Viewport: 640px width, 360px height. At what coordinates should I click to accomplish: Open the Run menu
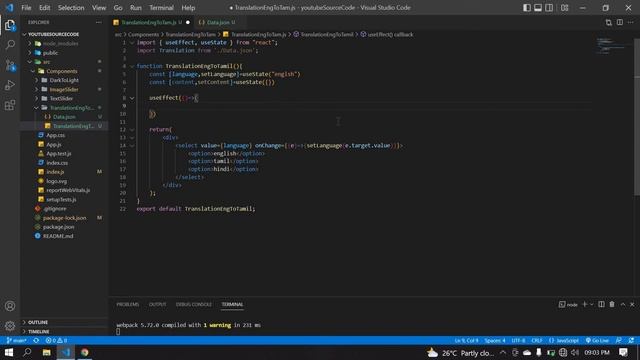coord(136,8)
